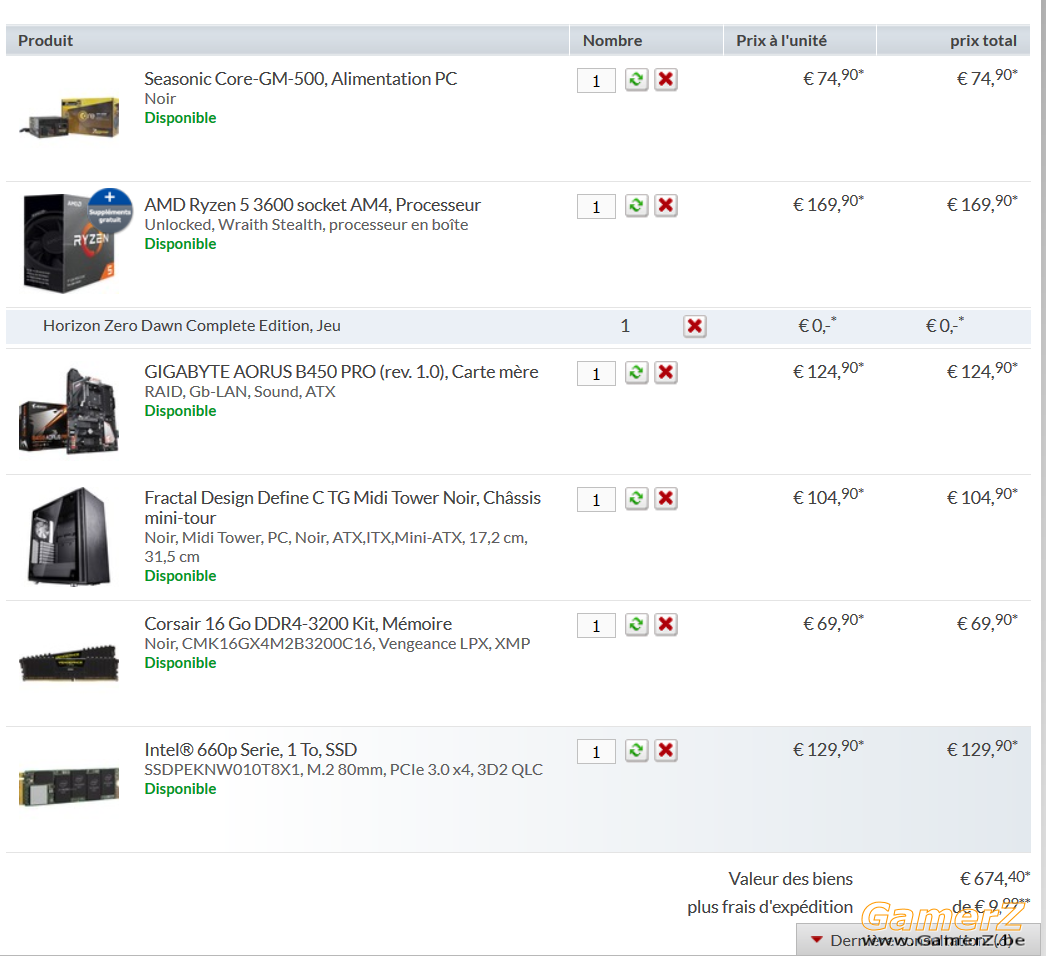
Task: Click RAID, Gb-LAN, Sound, ATX description
Action: click(240, 392)
